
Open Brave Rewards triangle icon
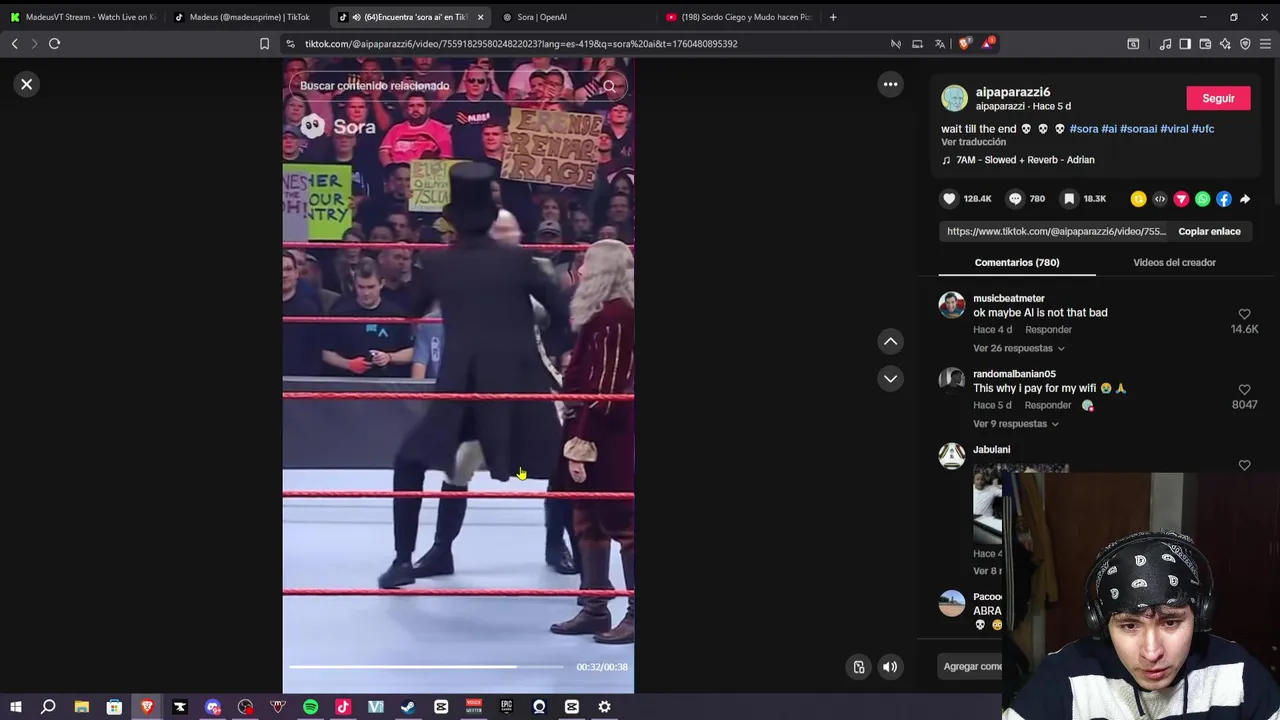point(988,44)
